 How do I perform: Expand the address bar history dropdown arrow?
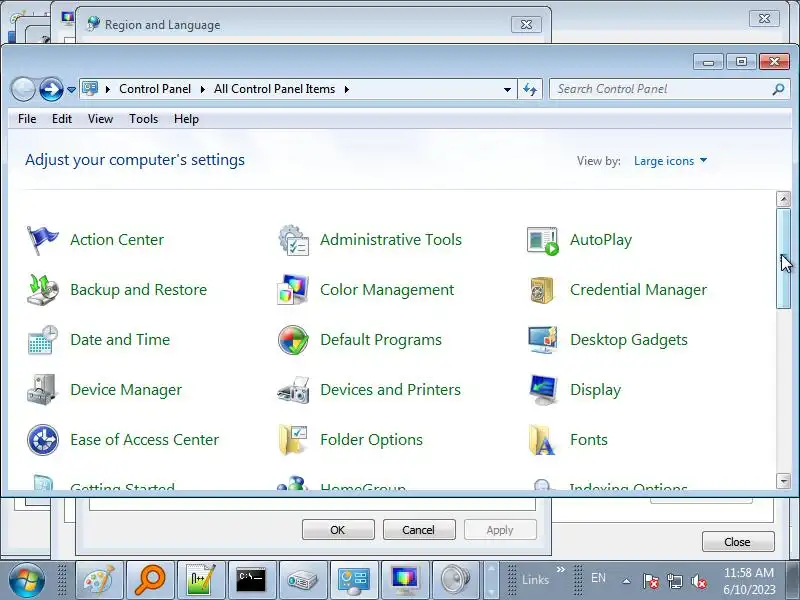coord(507,89)
